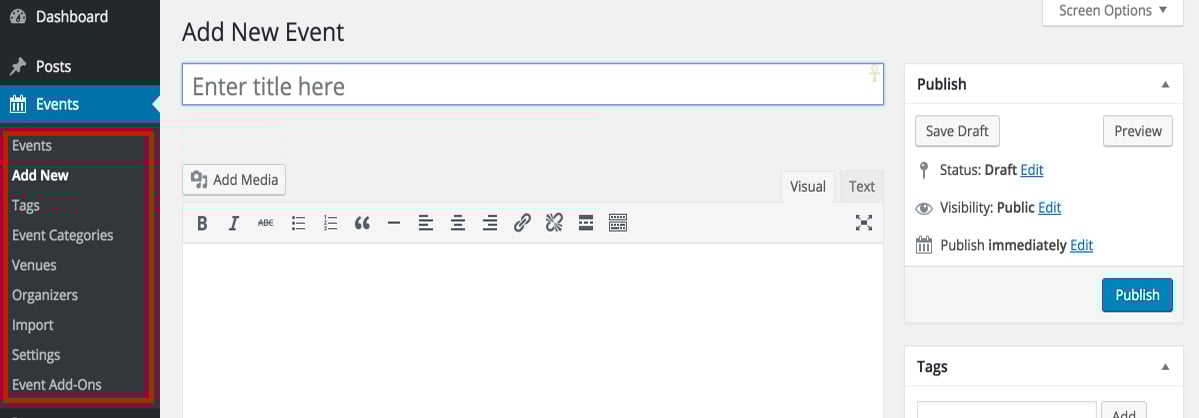Toggle numbered list formatting

tap(330, 223)
